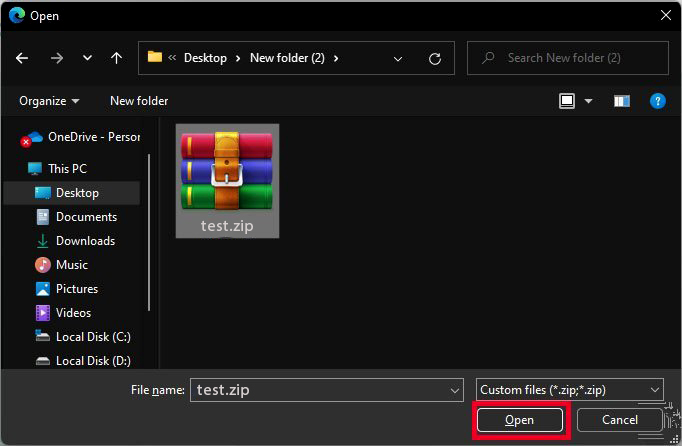The width and height of the screenshot is (682, 446).
Task: Click the Open button
Action: 520,420
